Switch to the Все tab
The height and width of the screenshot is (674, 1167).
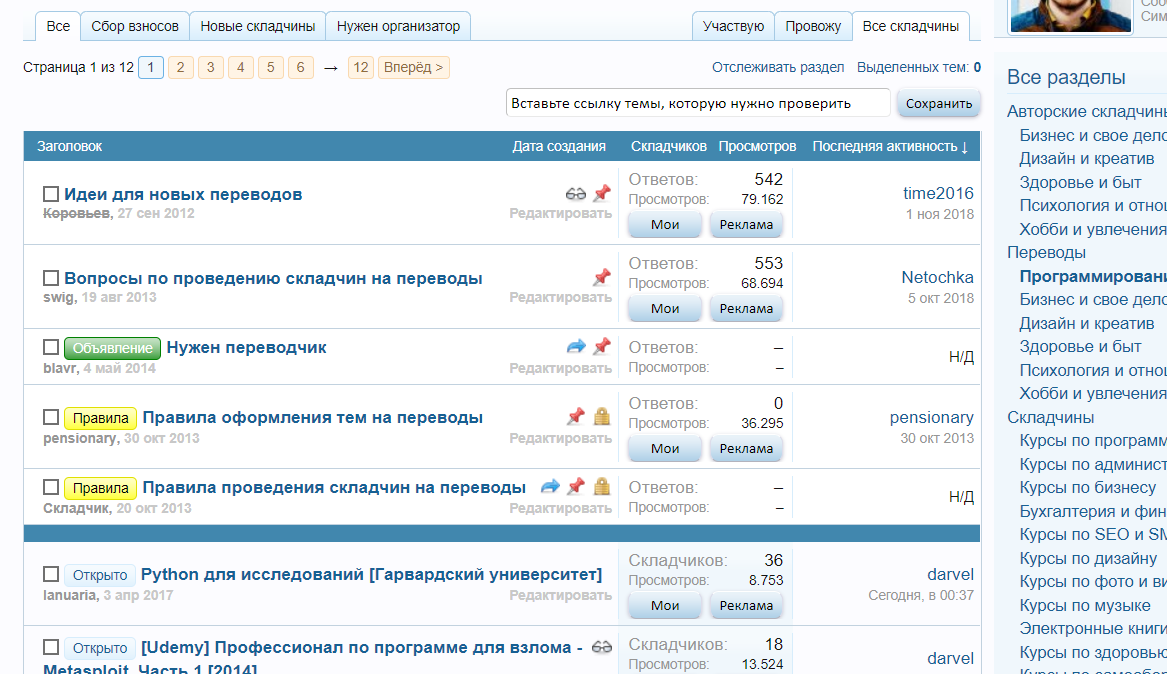pyautogui.click(x=58, y=26)
